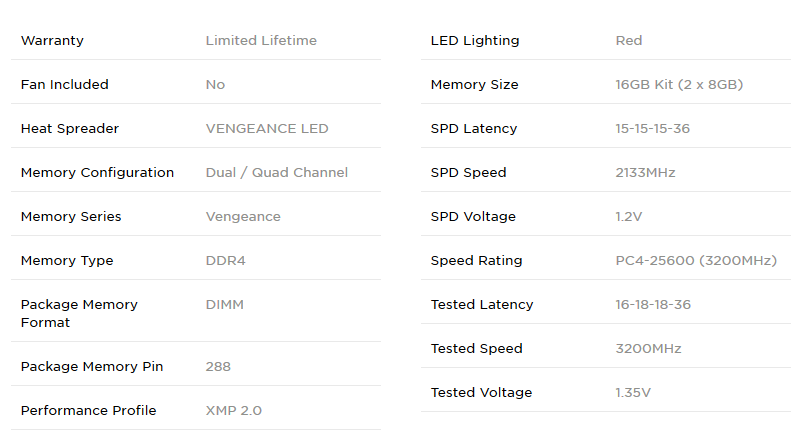Select the DDR4 memory type value

[x=226, y=261]
